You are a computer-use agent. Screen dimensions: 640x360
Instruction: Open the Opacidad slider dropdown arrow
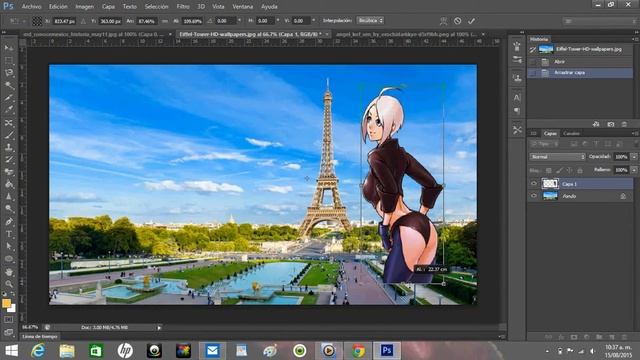pyautogui.click(x=634, y=157)
